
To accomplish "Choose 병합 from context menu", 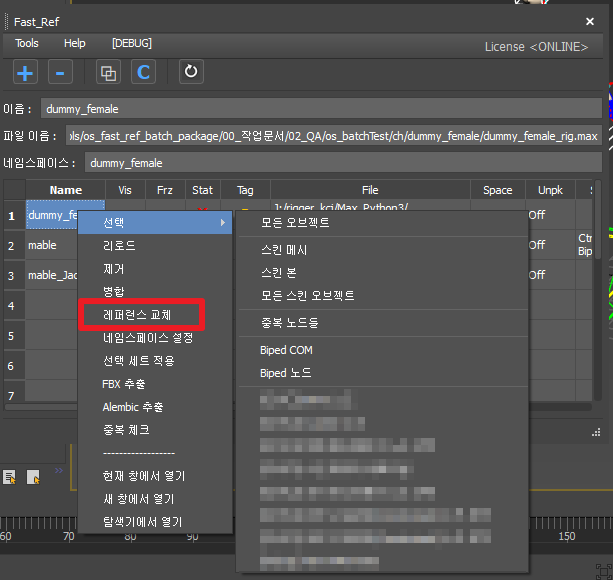I will pyautogui.click(x=155, y=292).
